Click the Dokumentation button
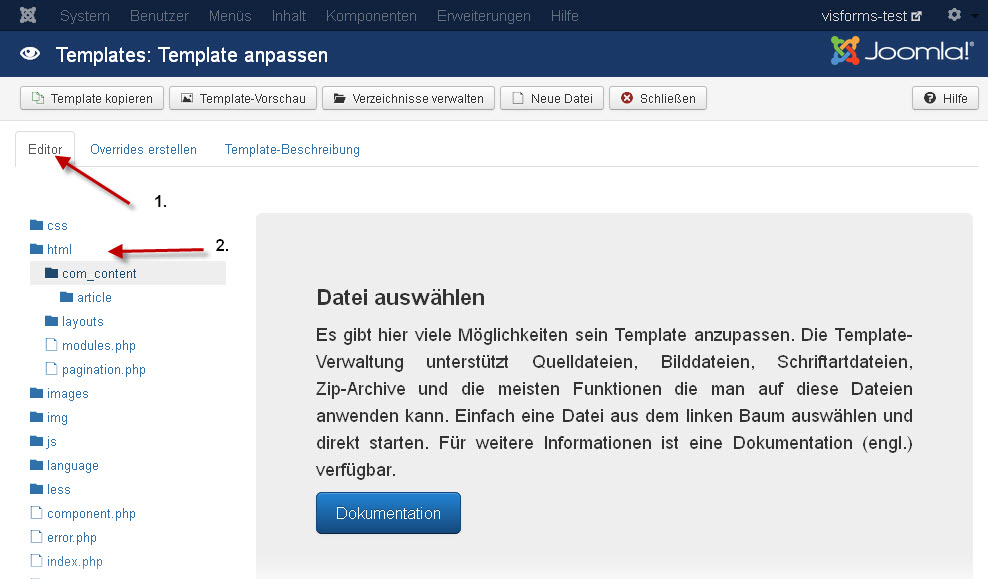 [x=388, y=512]
